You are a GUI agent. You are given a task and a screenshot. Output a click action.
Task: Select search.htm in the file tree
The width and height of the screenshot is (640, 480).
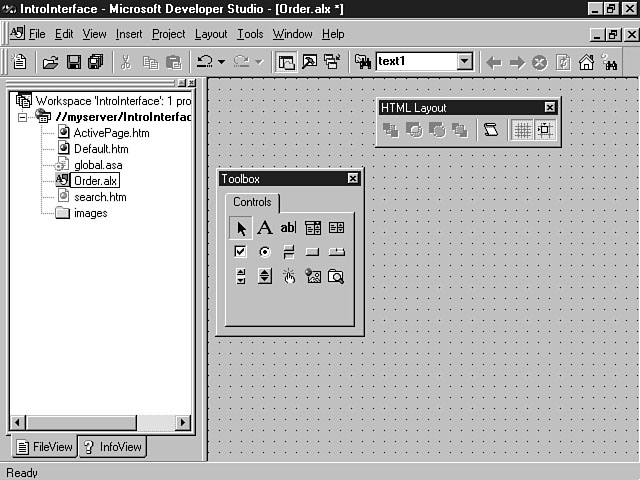point(100,197)
